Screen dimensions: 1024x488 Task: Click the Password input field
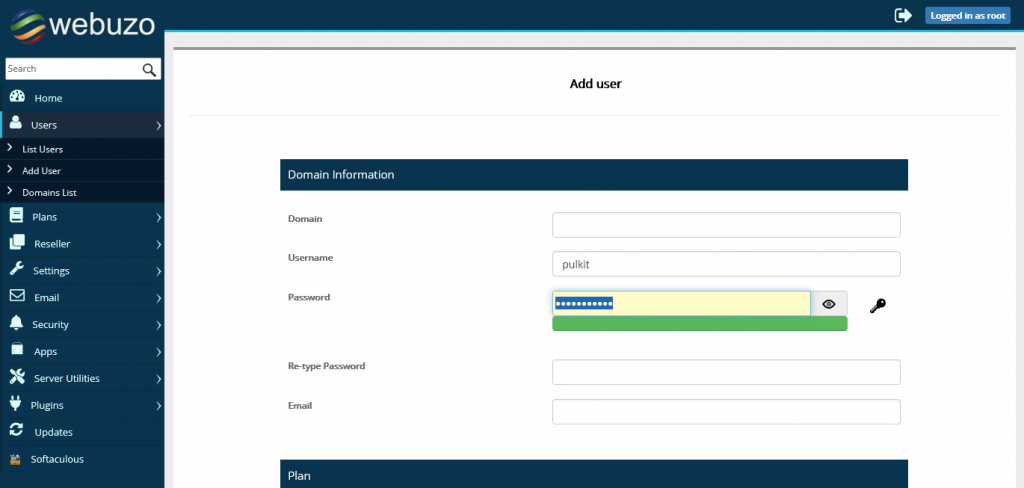(x=681, y=304)
